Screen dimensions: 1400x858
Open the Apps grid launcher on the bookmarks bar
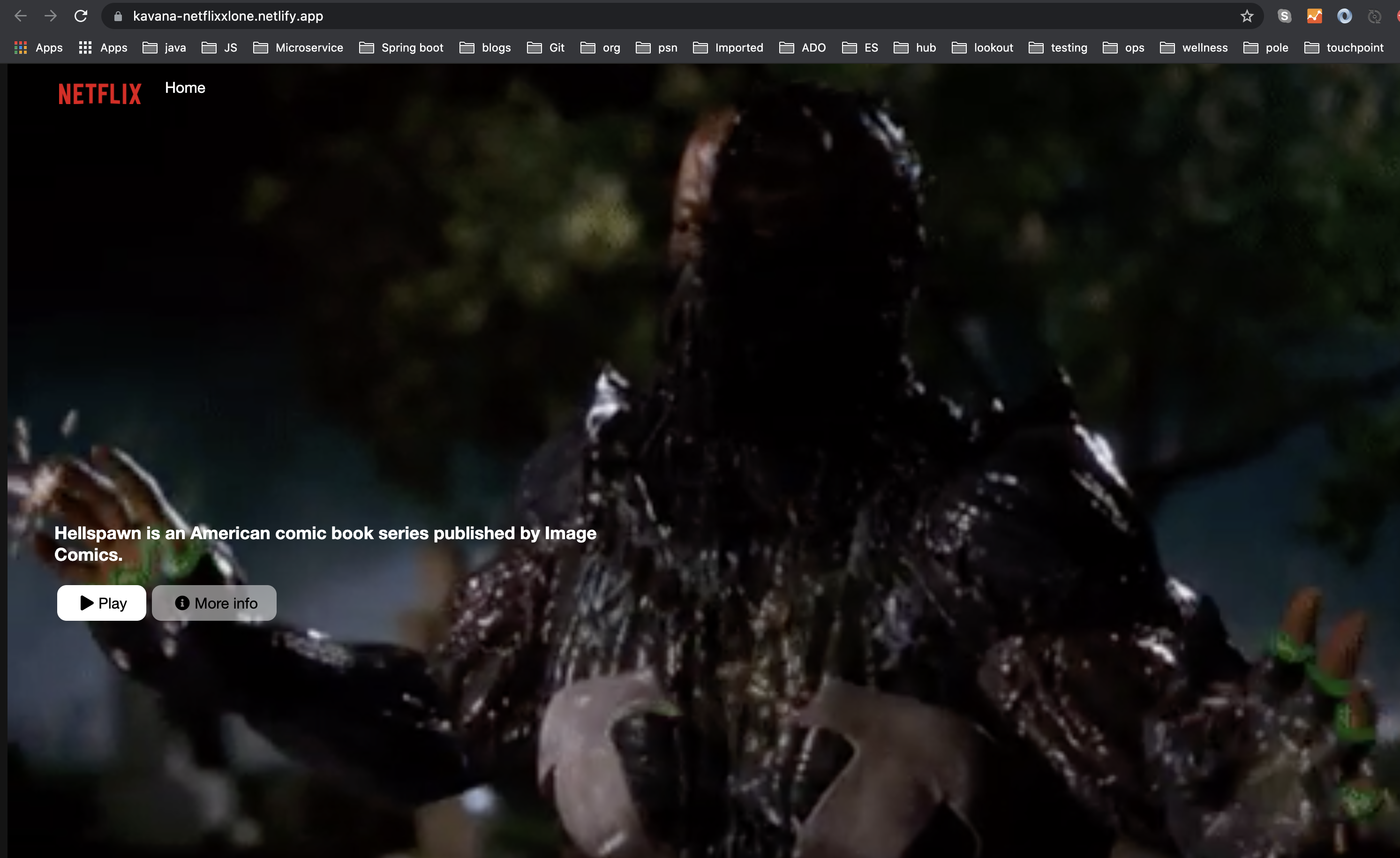pyautogui.click(x=21, y=47)
